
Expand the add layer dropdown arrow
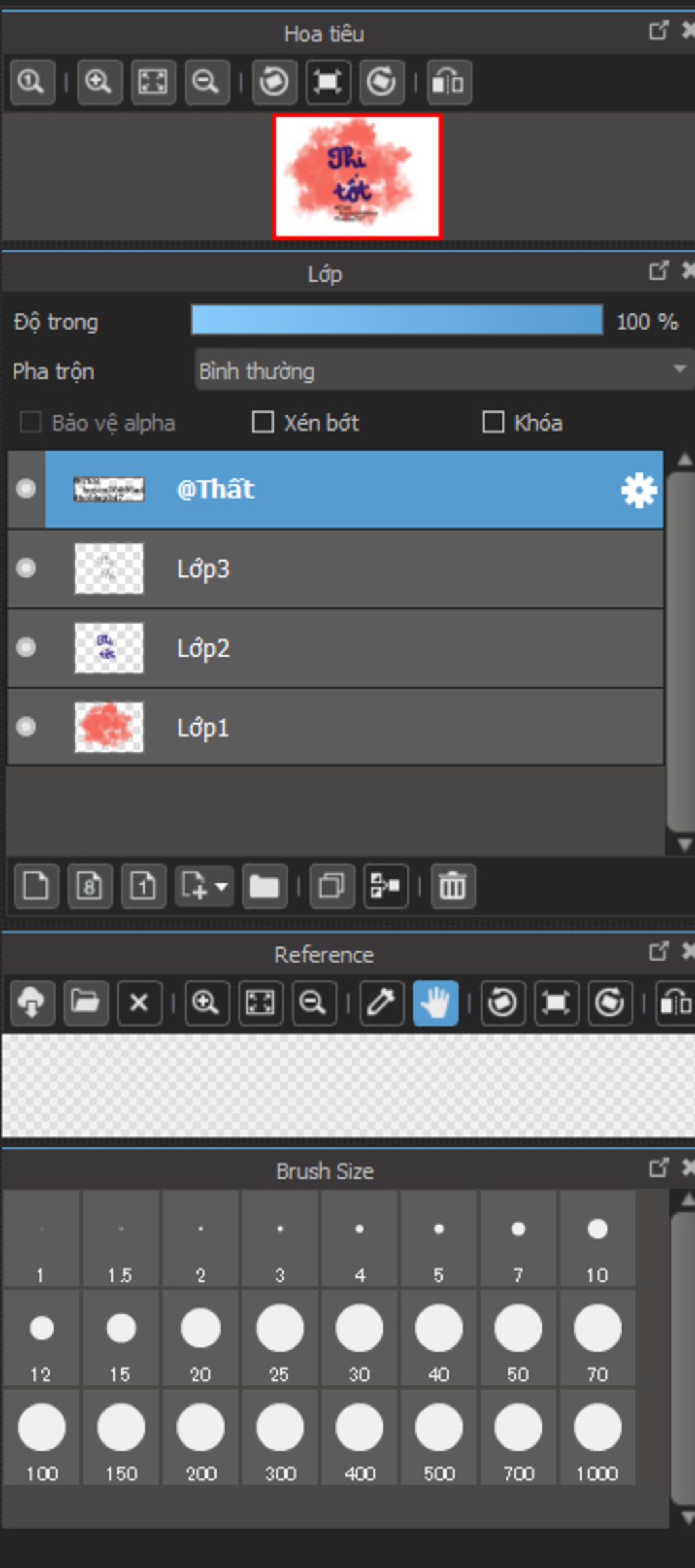point(221,886)
